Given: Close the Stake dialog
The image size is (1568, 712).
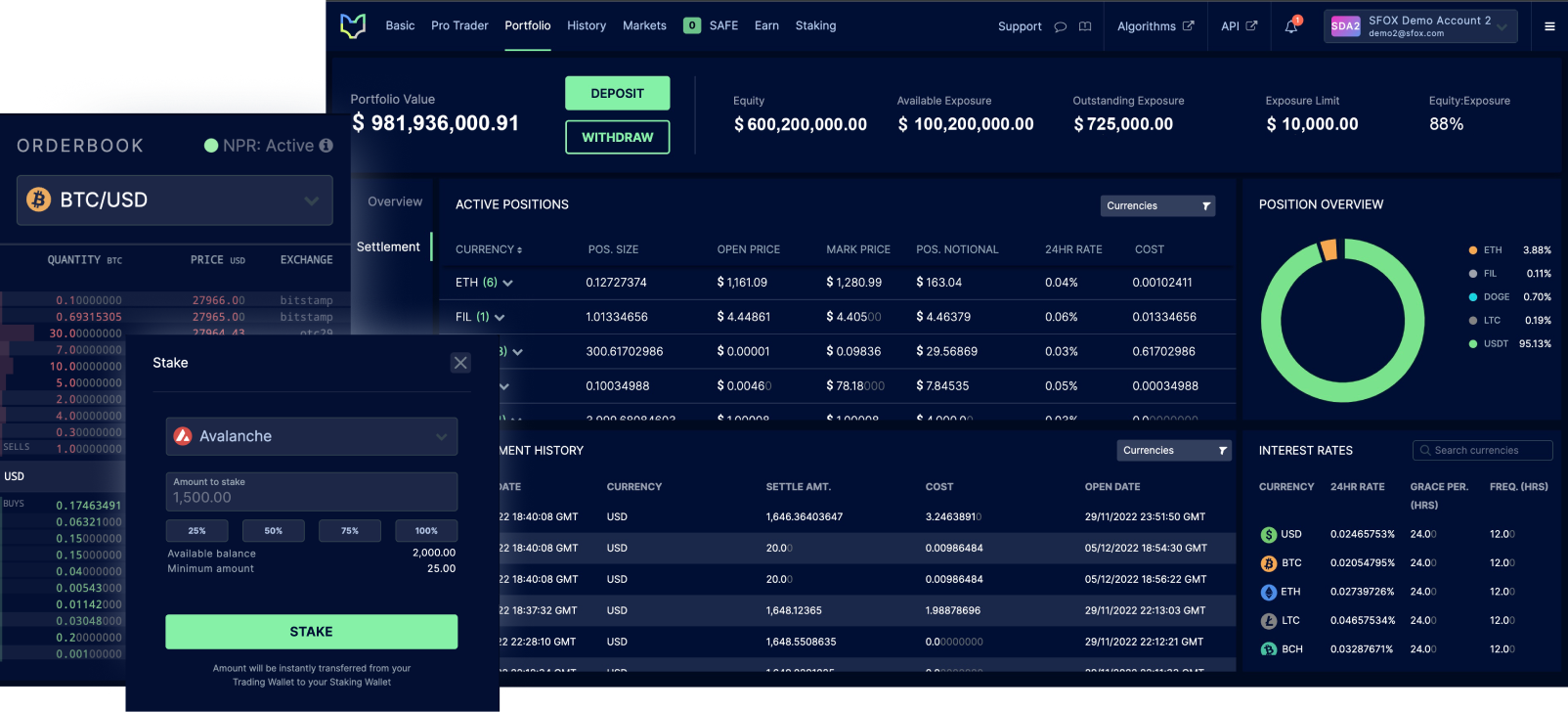Looking at the screenshot, I should point(460,363).
